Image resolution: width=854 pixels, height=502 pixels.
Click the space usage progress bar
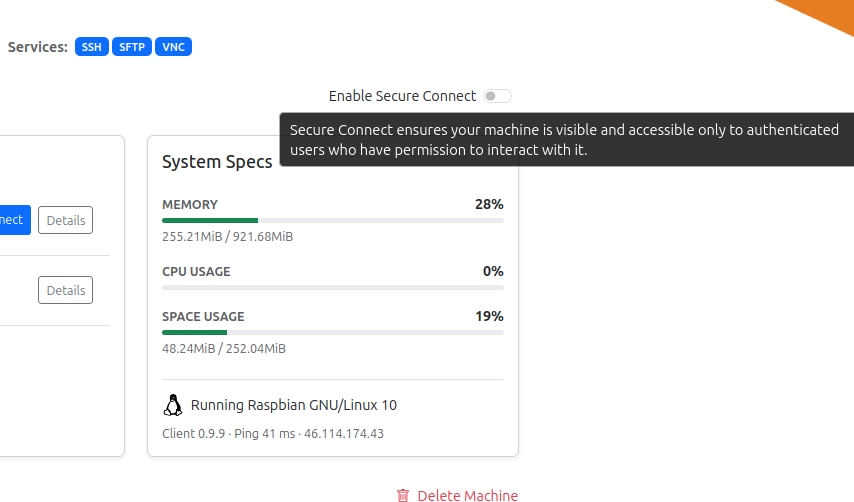333,332
